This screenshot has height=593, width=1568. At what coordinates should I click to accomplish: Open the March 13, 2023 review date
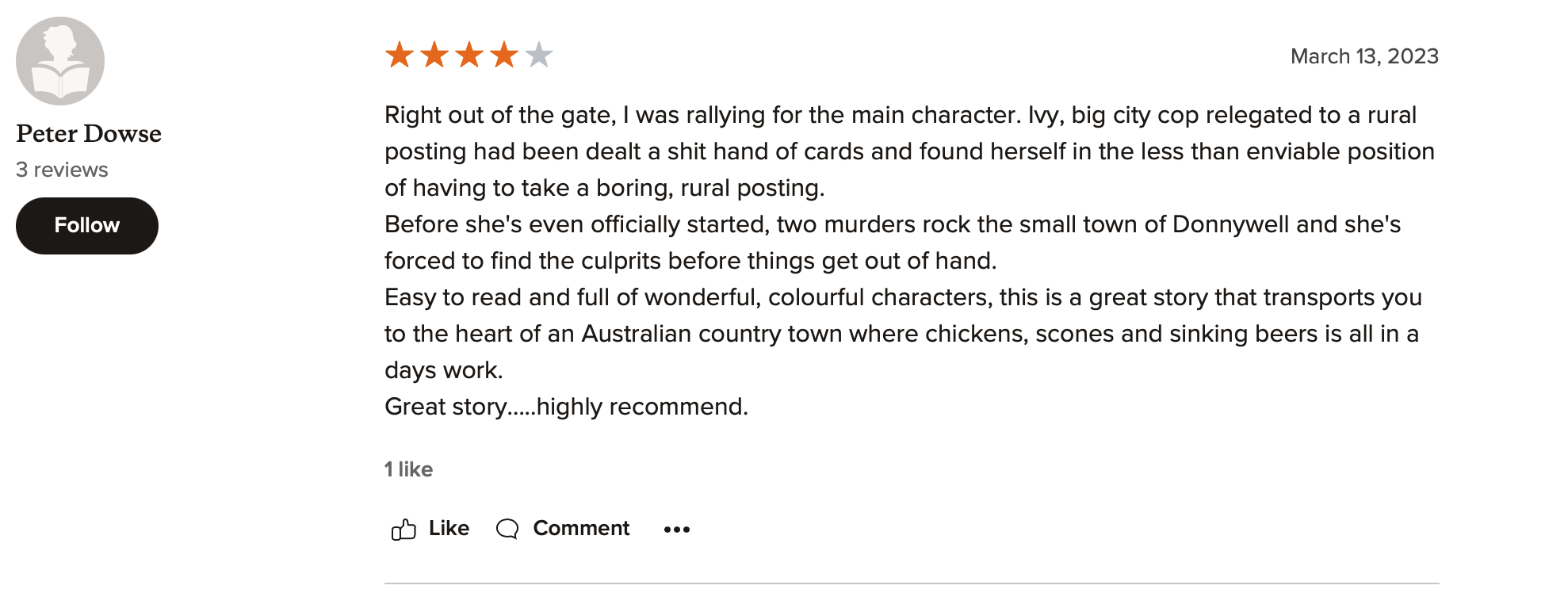click(x=1364, y=56)
